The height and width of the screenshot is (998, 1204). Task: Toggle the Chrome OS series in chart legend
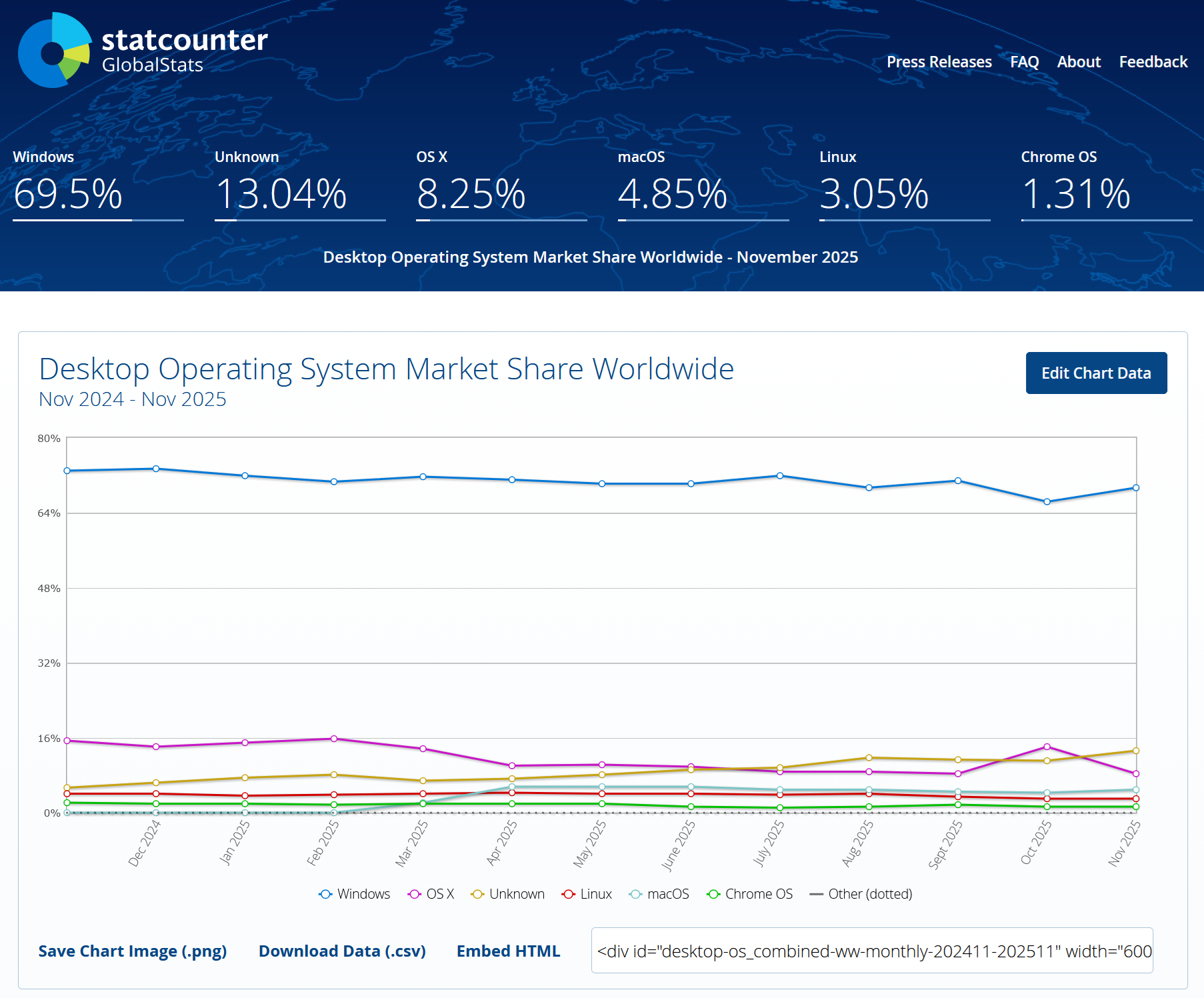coord(750,894)
